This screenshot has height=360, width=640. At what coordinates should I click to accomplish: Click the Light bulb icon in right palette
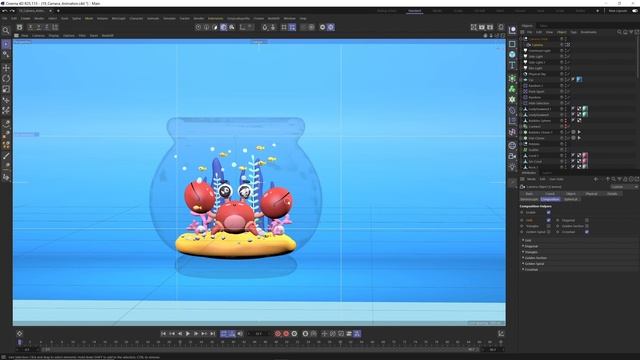coord(512,167)
